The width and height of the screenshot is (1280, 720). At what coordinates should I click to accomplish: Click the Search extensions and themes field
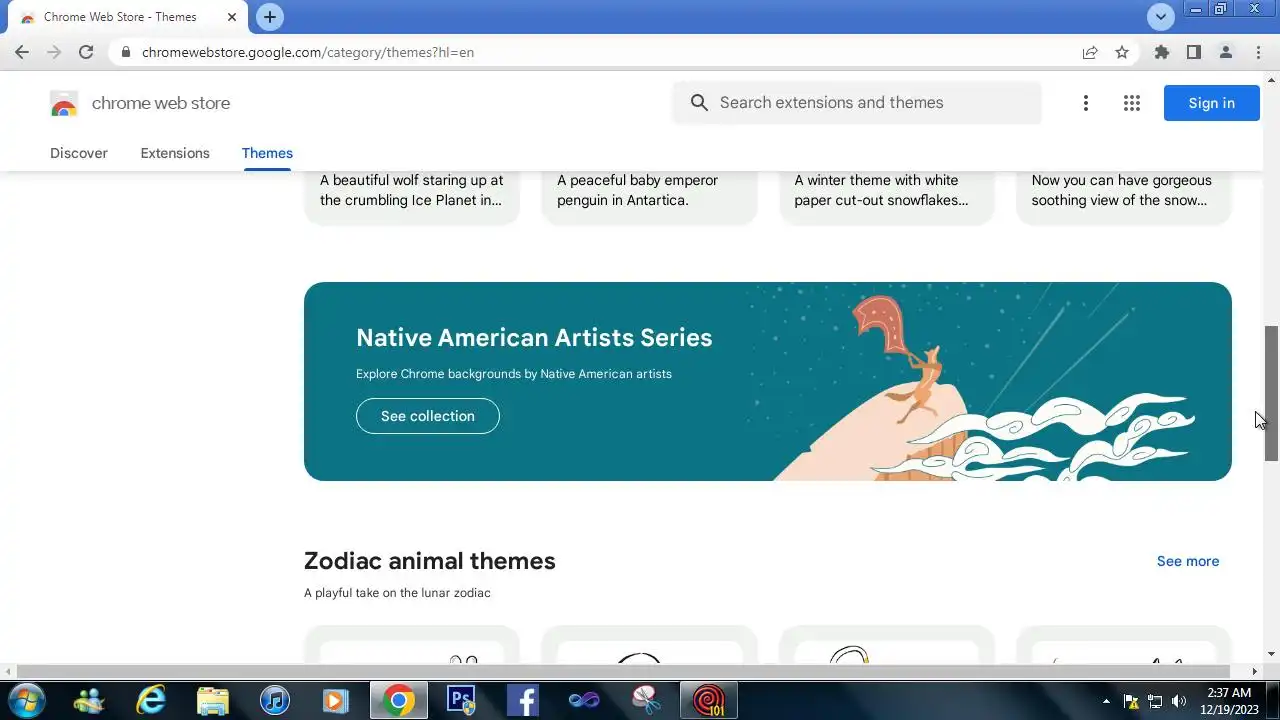click(857, 103)
